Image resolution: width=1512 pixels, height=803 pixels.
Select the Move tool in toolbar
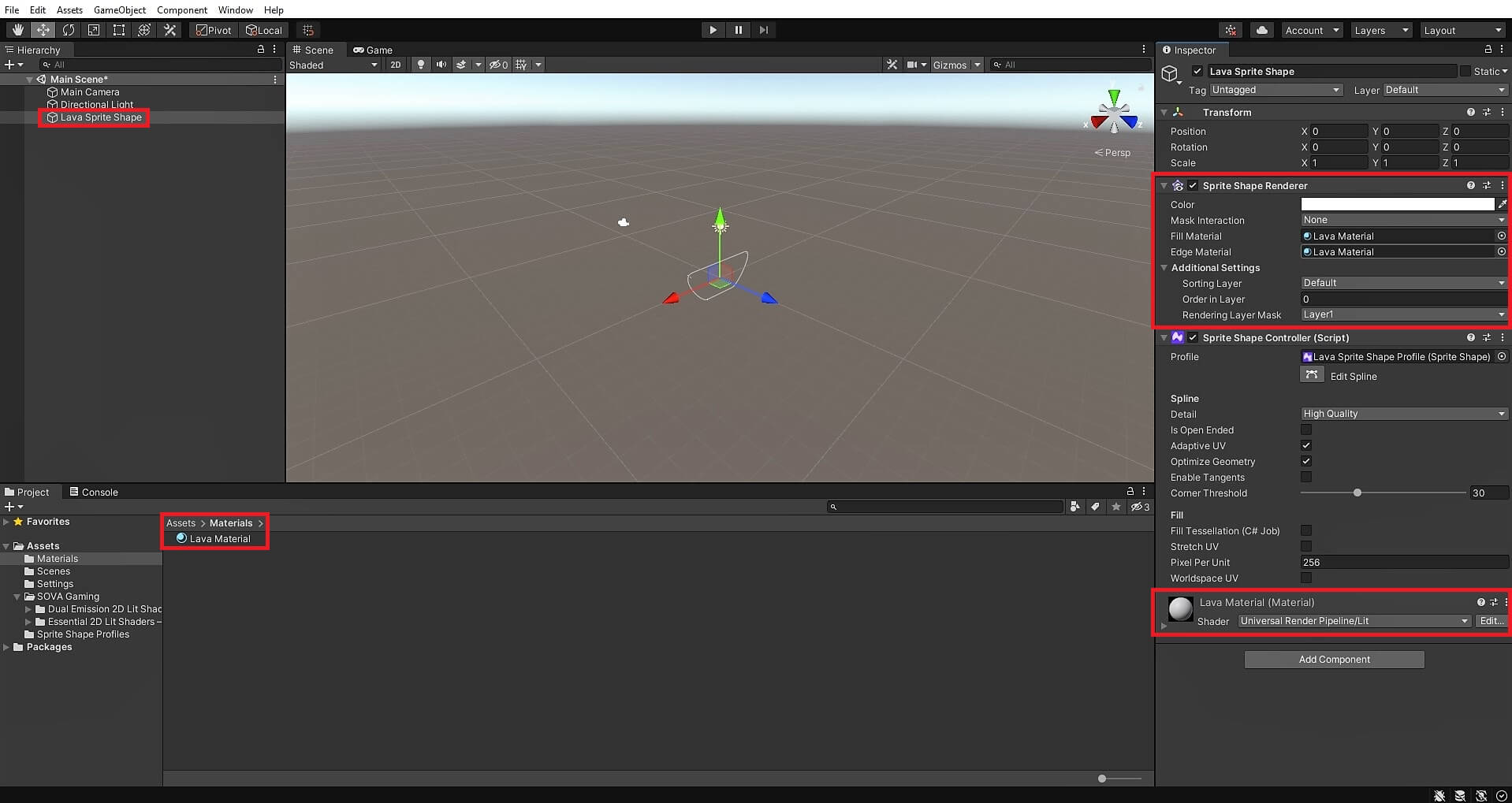(43, 30)
